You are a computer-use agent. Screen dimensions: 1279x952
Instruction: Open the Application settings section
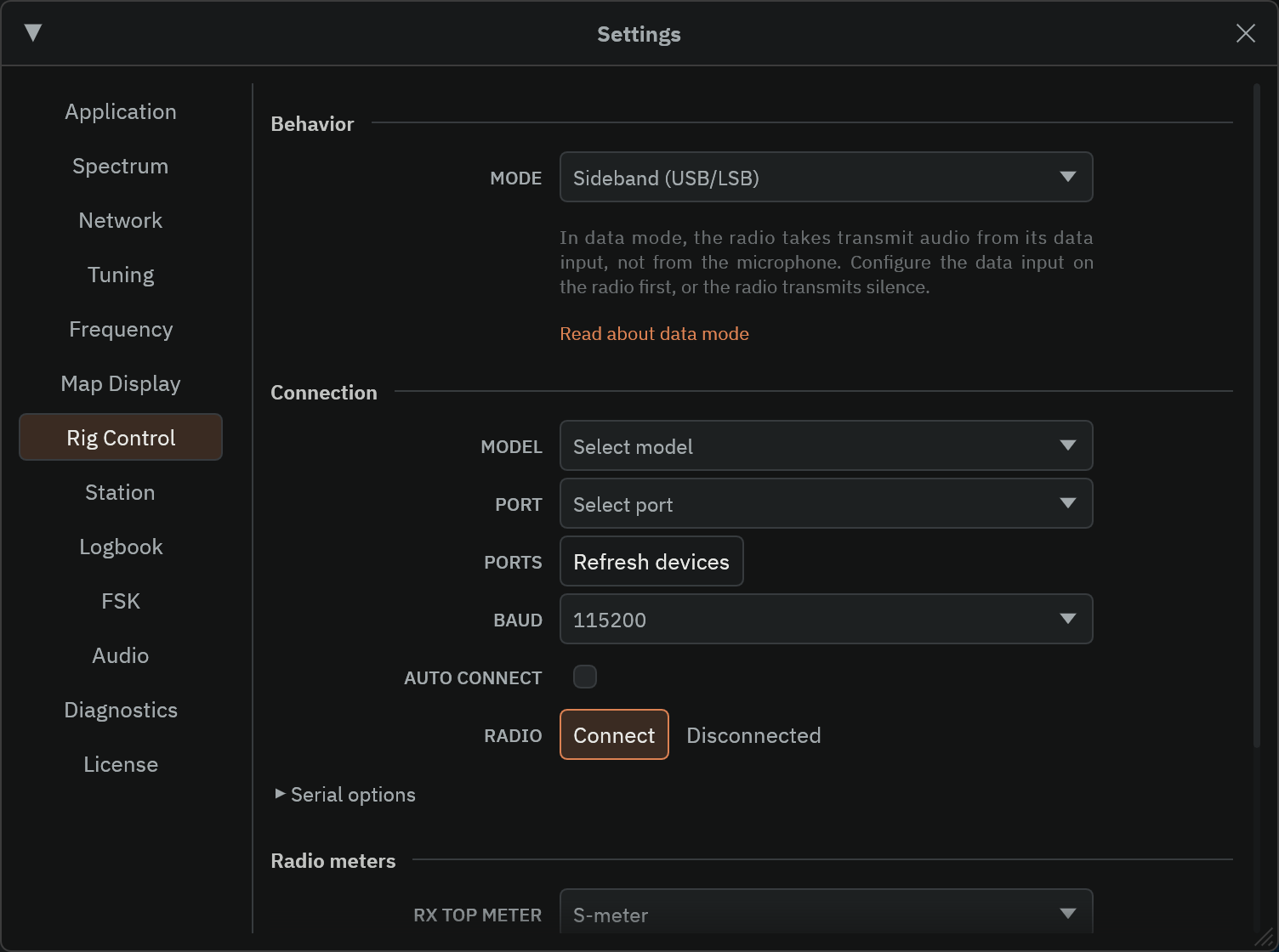[121, 111]
